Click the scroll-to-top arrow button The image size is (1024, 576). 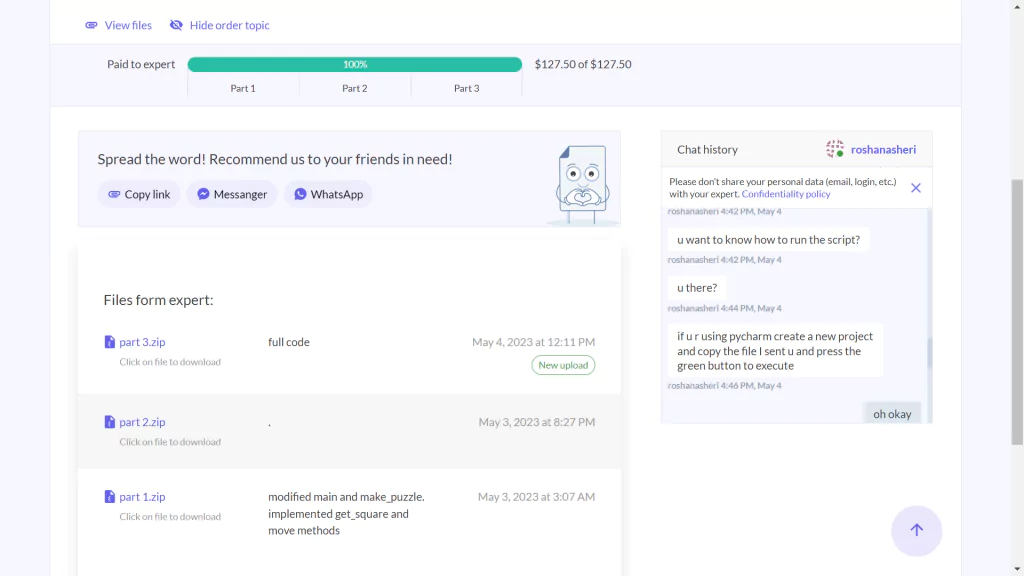[916, 530]
